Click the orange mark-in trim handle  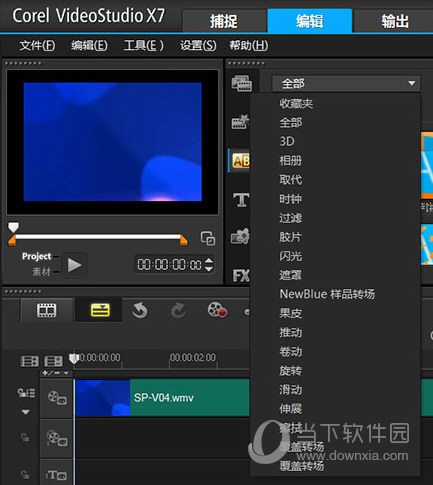[12, 240]
